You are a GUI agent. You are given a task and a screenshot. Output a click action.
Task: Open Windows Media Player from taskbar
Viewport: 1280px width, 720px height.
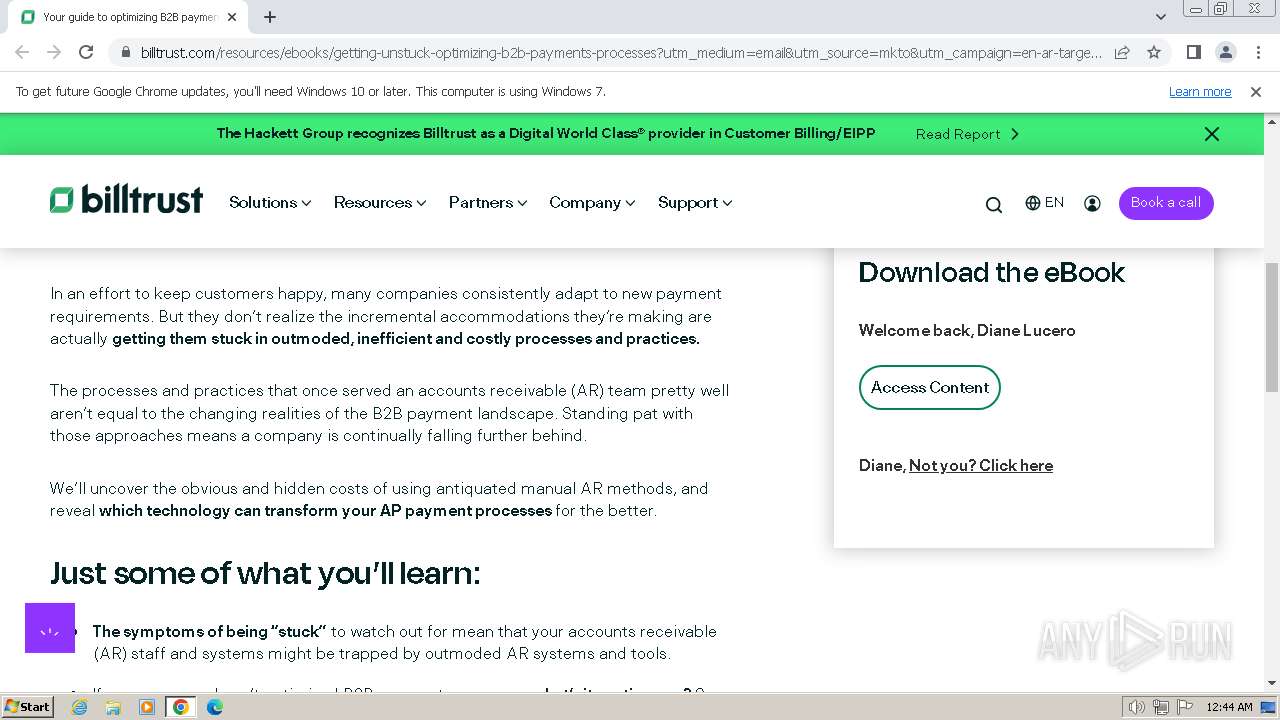(147, 707)
